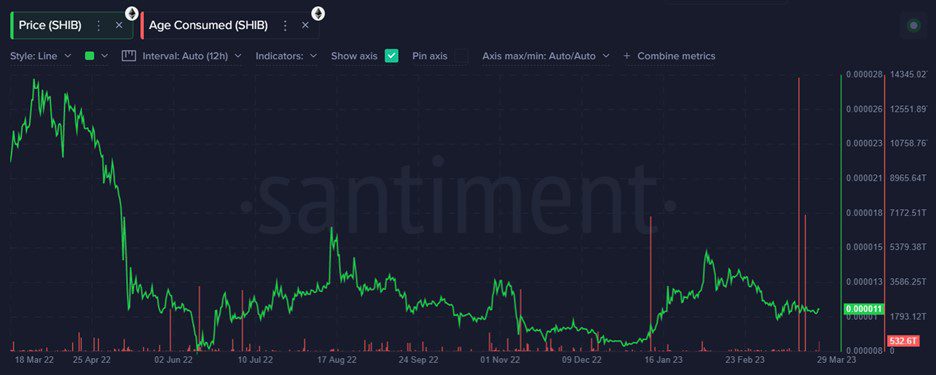Click the Combine metrics button

(676, 56)
